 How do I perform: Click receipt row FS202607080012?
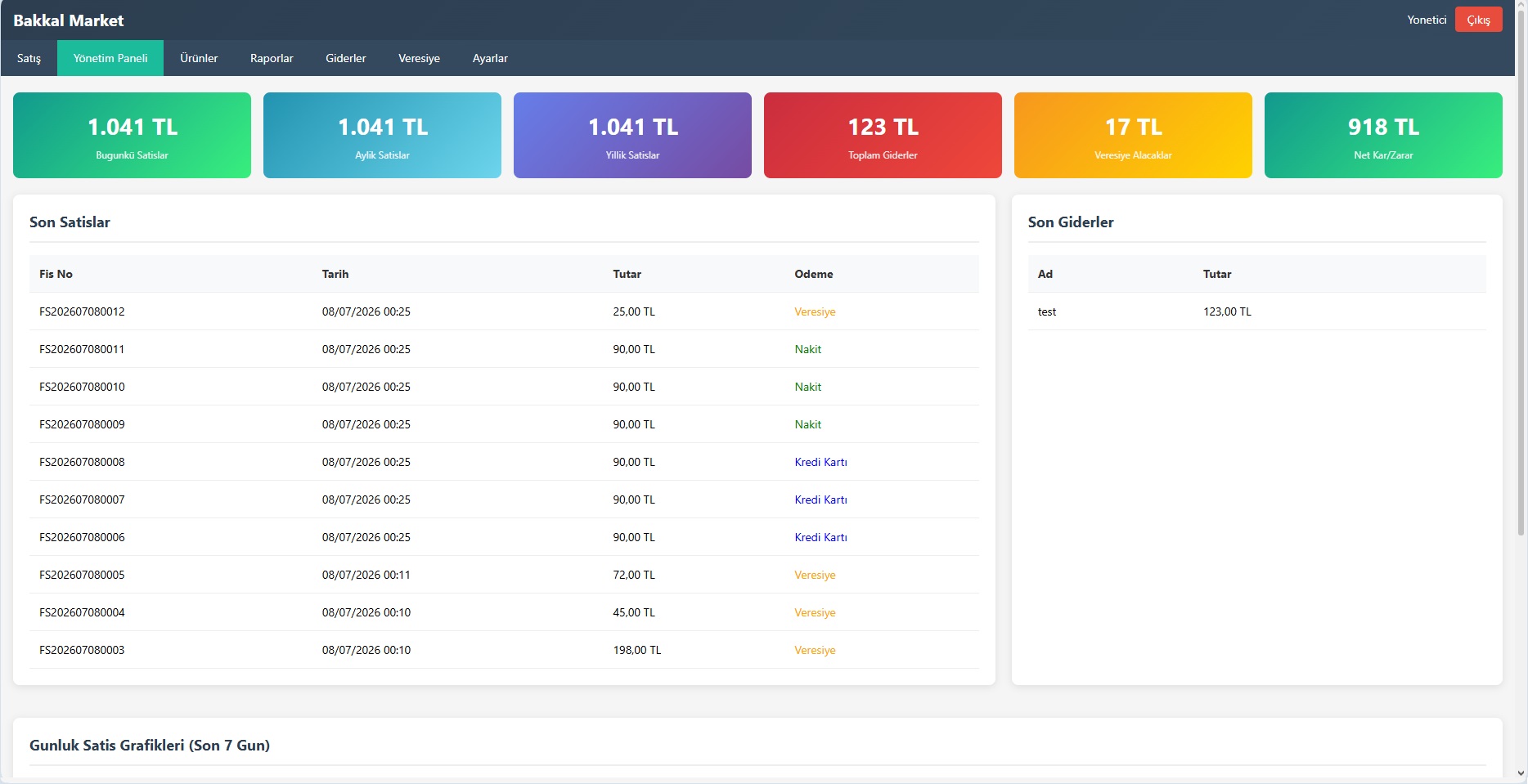coord(504,311)
